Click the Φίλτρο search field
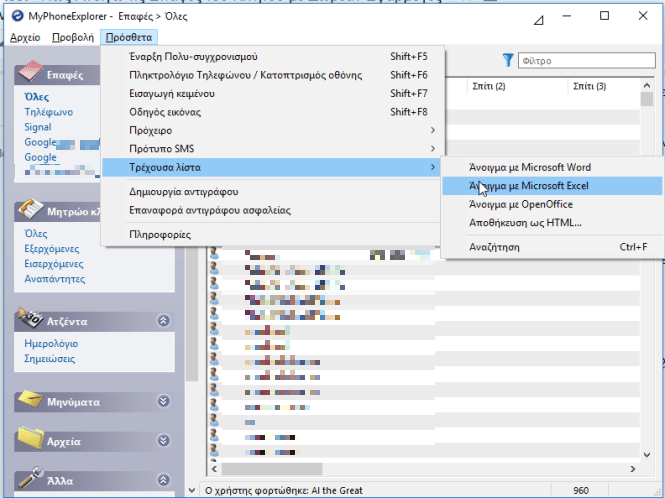665x498 pixels. [x=577, y=61]
